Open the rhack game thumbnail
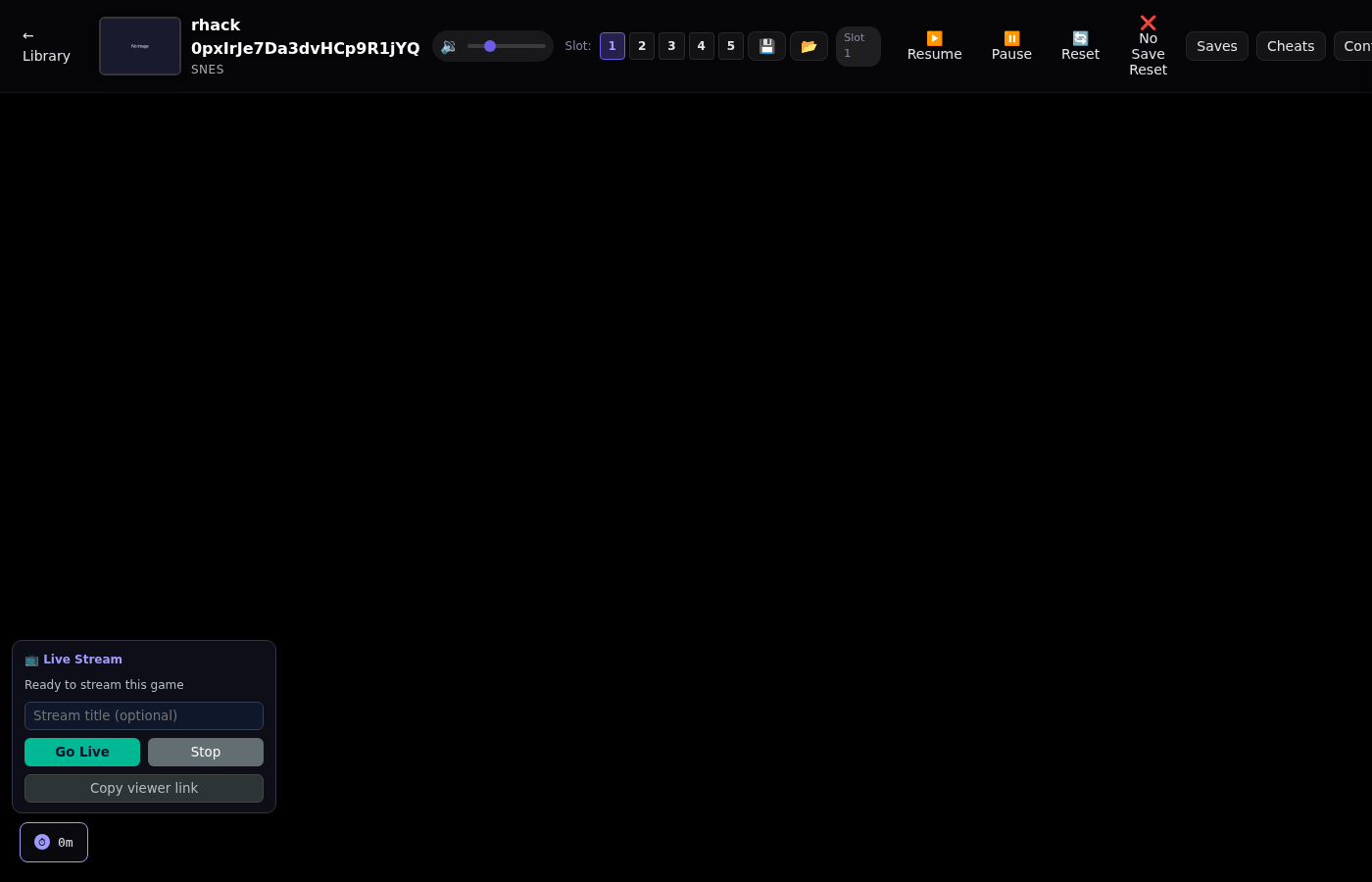This screenshot has width=1372, height=882. click(x=140, y=46)
